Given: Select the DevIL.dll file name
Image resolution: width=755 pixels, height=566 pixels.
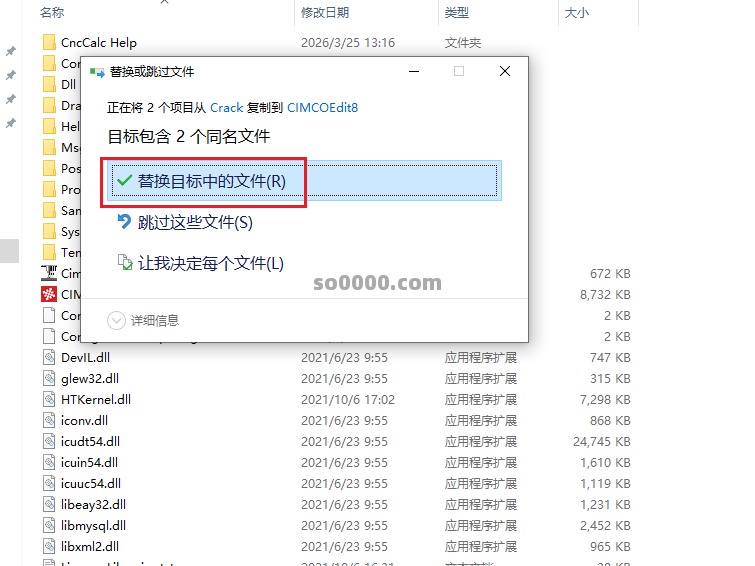Looking at the screenshot, I should click(85, 357).
